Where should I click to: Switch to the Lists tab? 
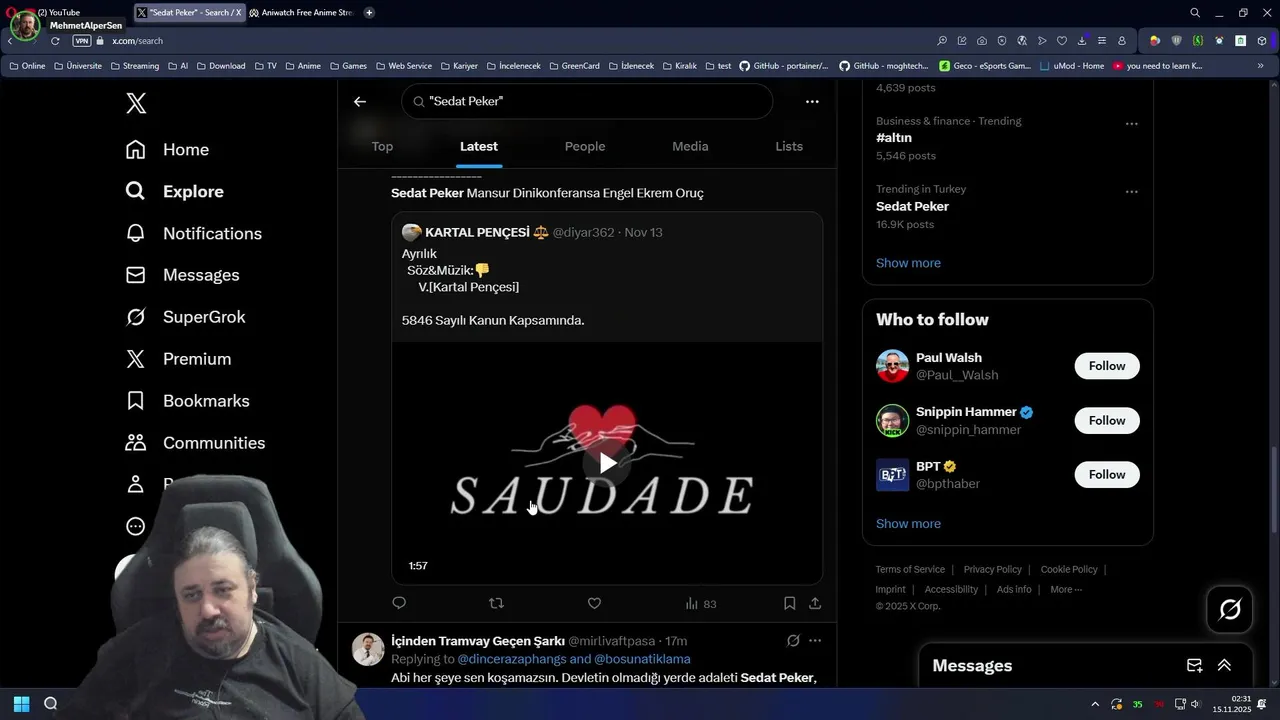pos(789,146)
